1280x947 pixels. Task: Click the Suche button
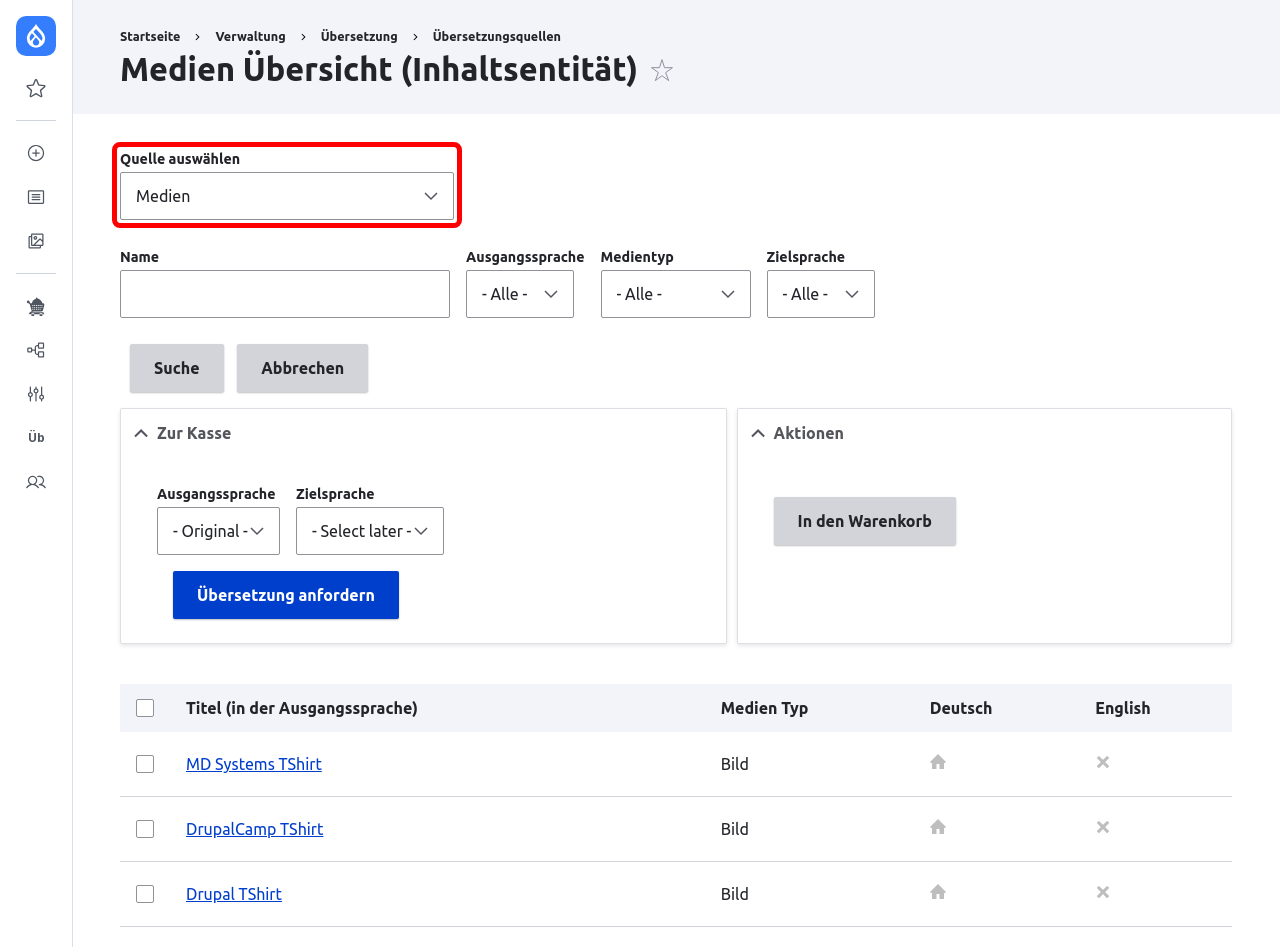[x=177, y=368]
